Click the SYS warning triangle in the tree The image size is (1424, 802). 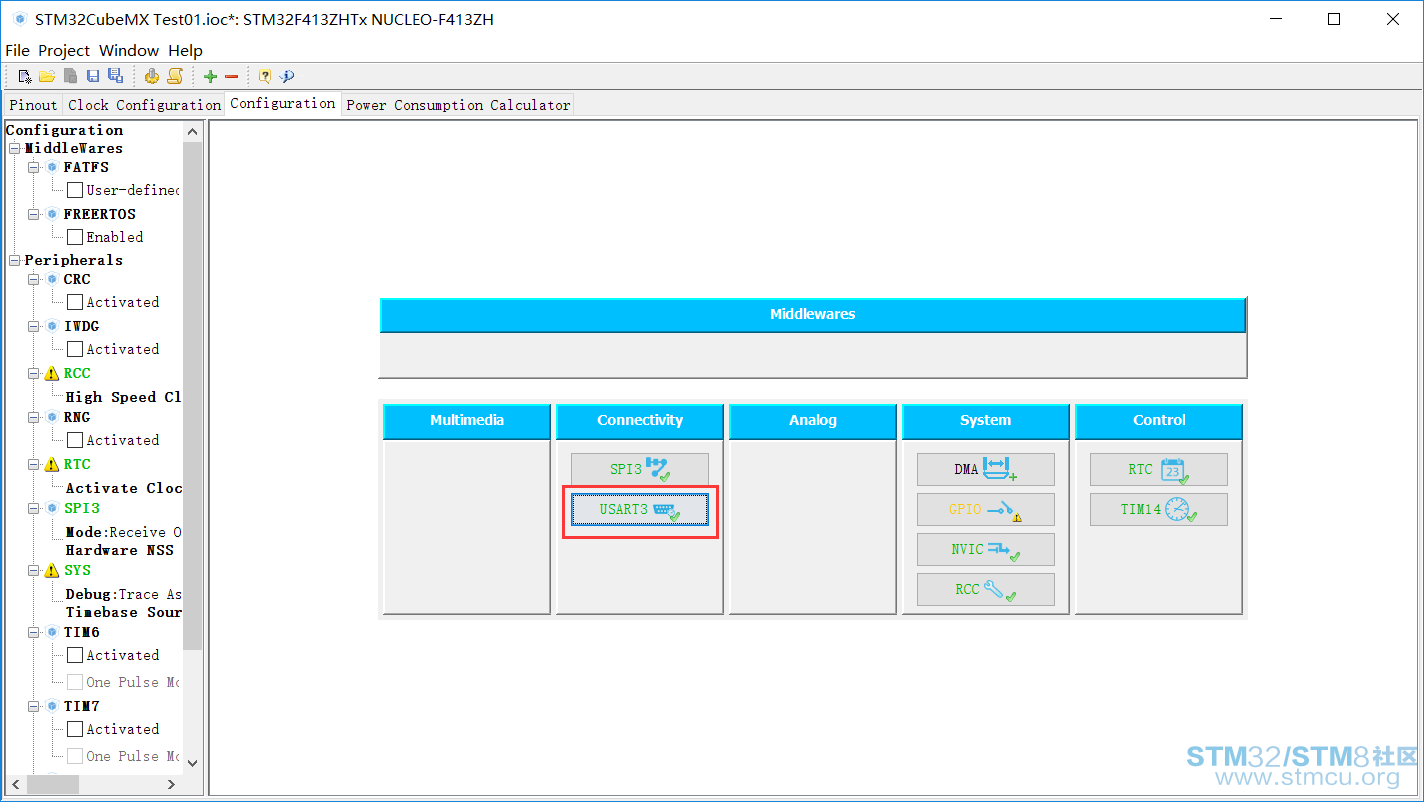click(52, 570)
